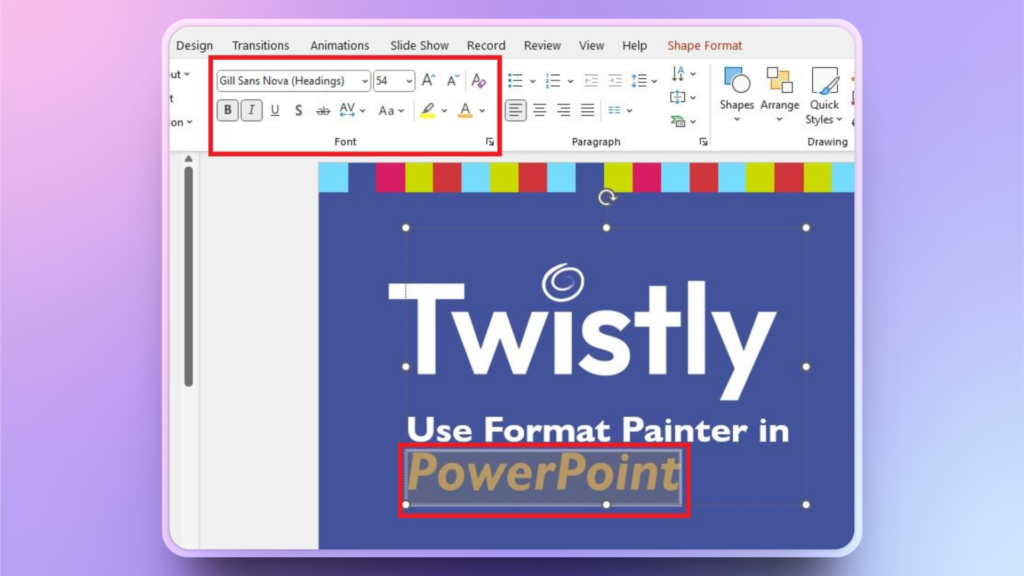Open the Font dialog launcher
Viewport: 1024px width, 576px height.
[490, 142]
